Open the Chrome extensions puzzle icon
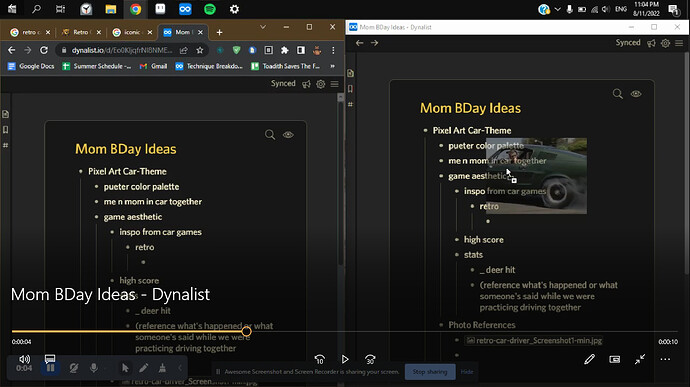Screen dimensions: 690x387 point(285,50)
